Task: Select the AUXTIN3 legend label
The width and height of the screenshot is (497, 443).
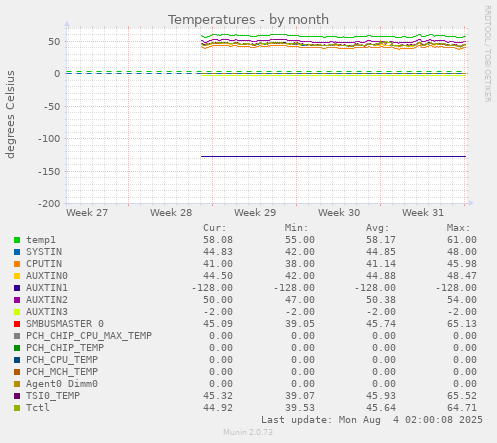Action: coord(47,312)
